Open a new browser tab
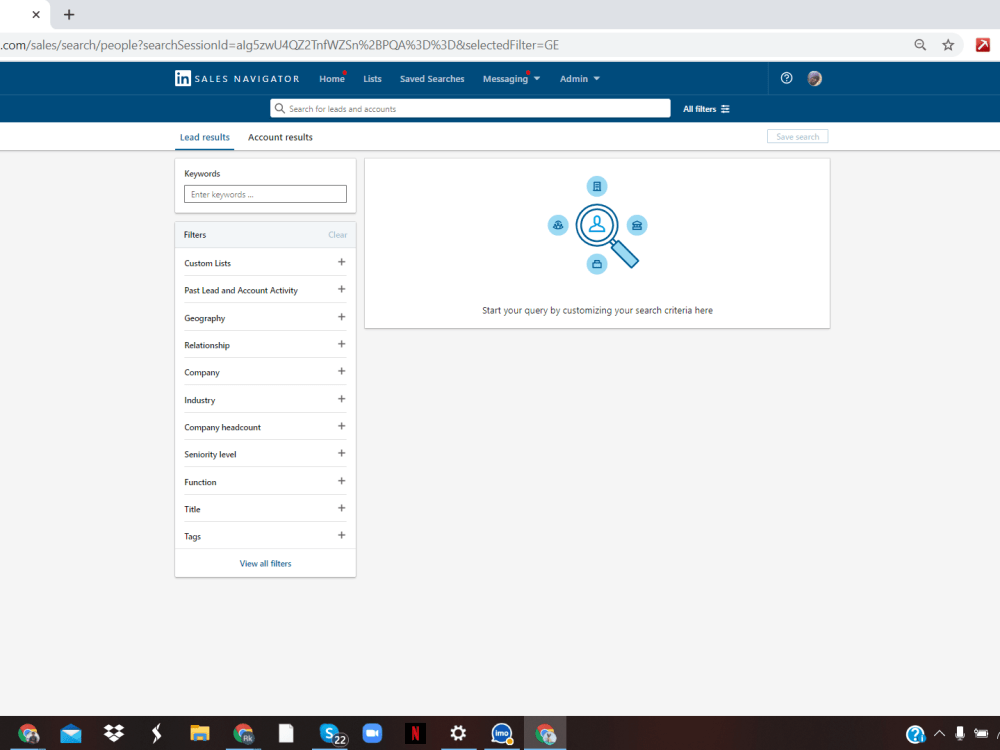This screenshot has height=750, width=1000. pyautogui.click(x=69, y=14)
